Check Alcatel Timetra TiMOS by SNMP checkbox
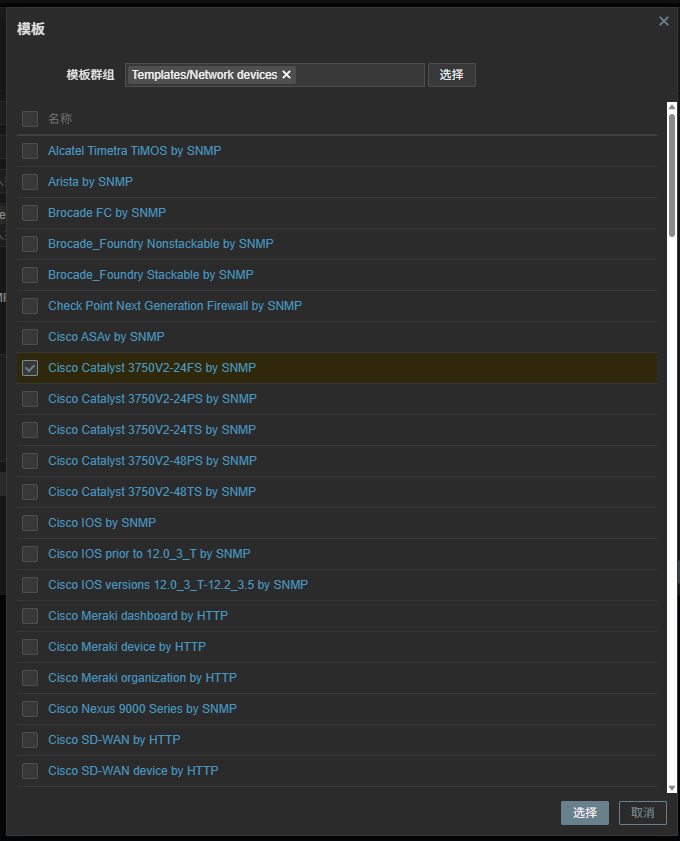Viewport: 680px width, 841px height. pos(30,151)
